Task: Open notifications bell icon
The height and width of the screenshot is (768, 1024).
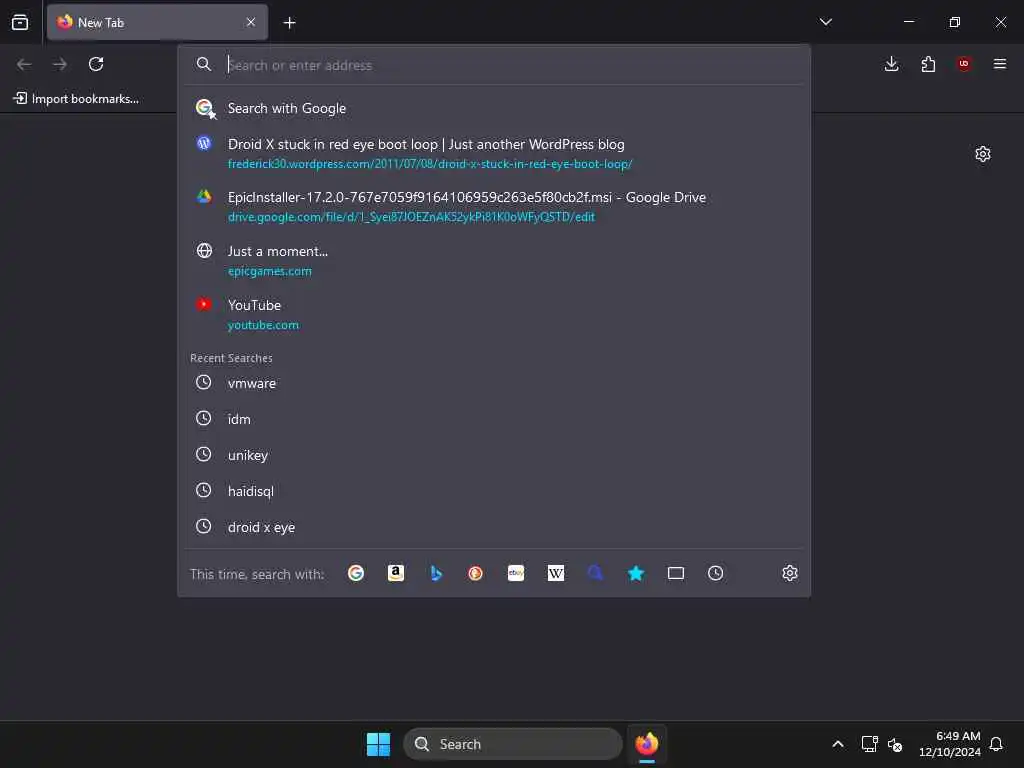Action: pos(996,744)
